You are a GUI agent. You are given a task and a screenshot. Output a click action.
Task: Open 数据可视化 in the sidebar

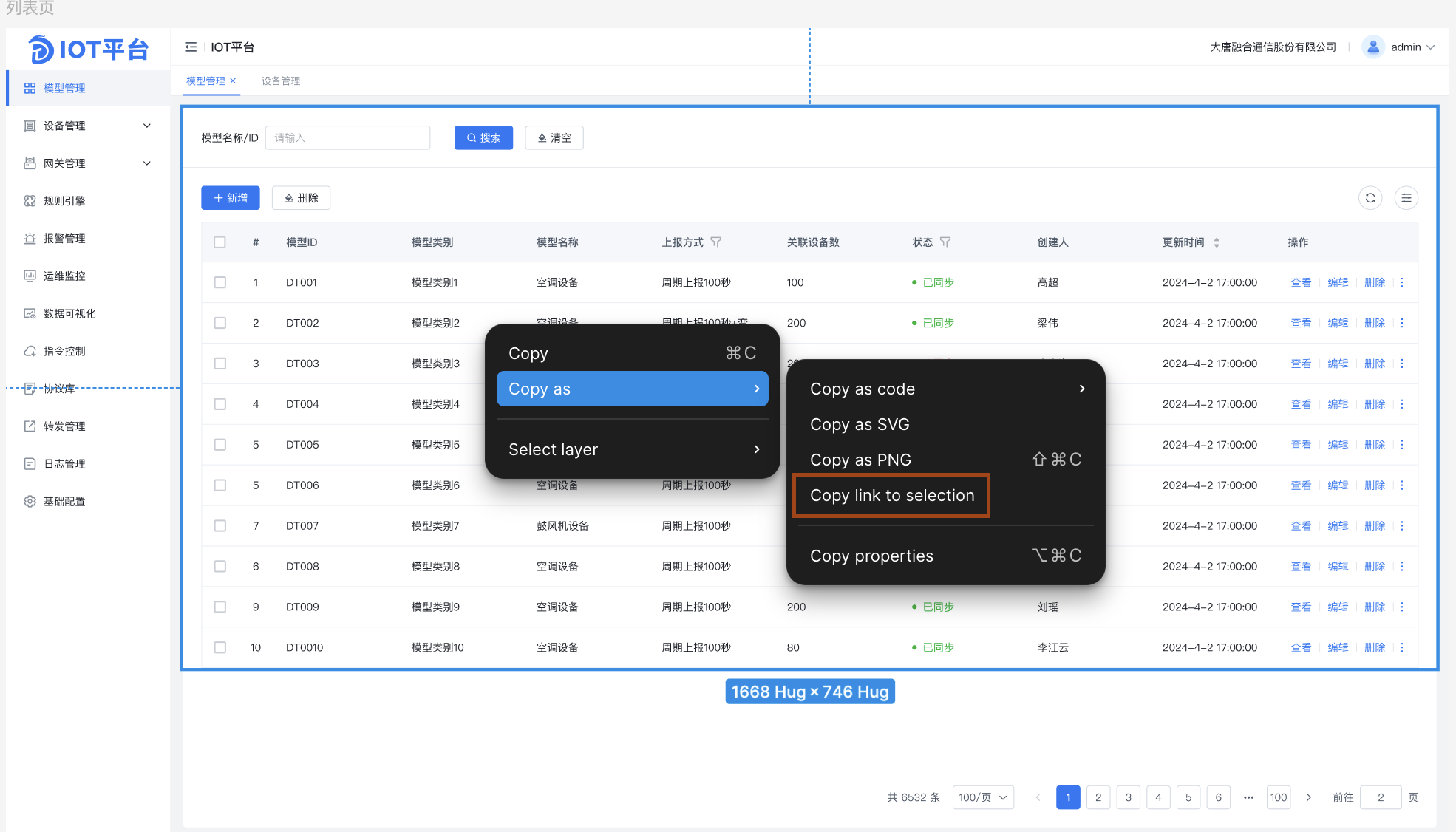click(69, 314)
